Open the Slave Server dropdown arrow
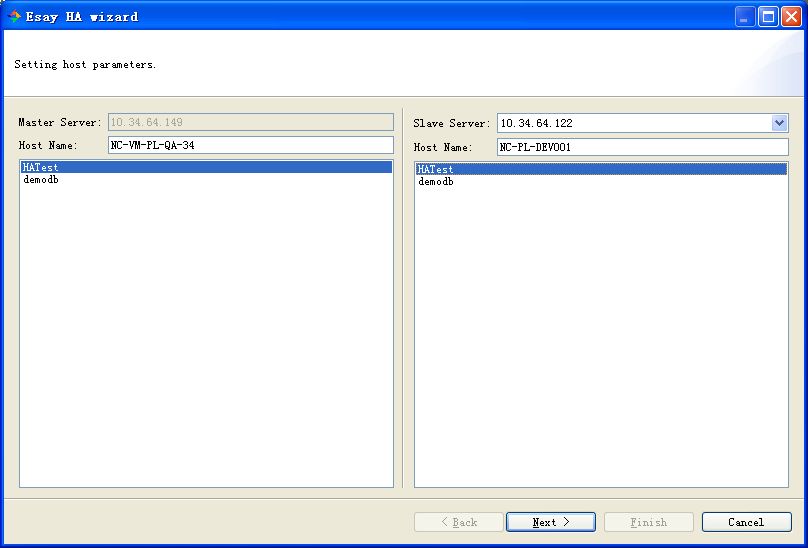This screenshot has height=548, width=808. (x=779, y=123)
